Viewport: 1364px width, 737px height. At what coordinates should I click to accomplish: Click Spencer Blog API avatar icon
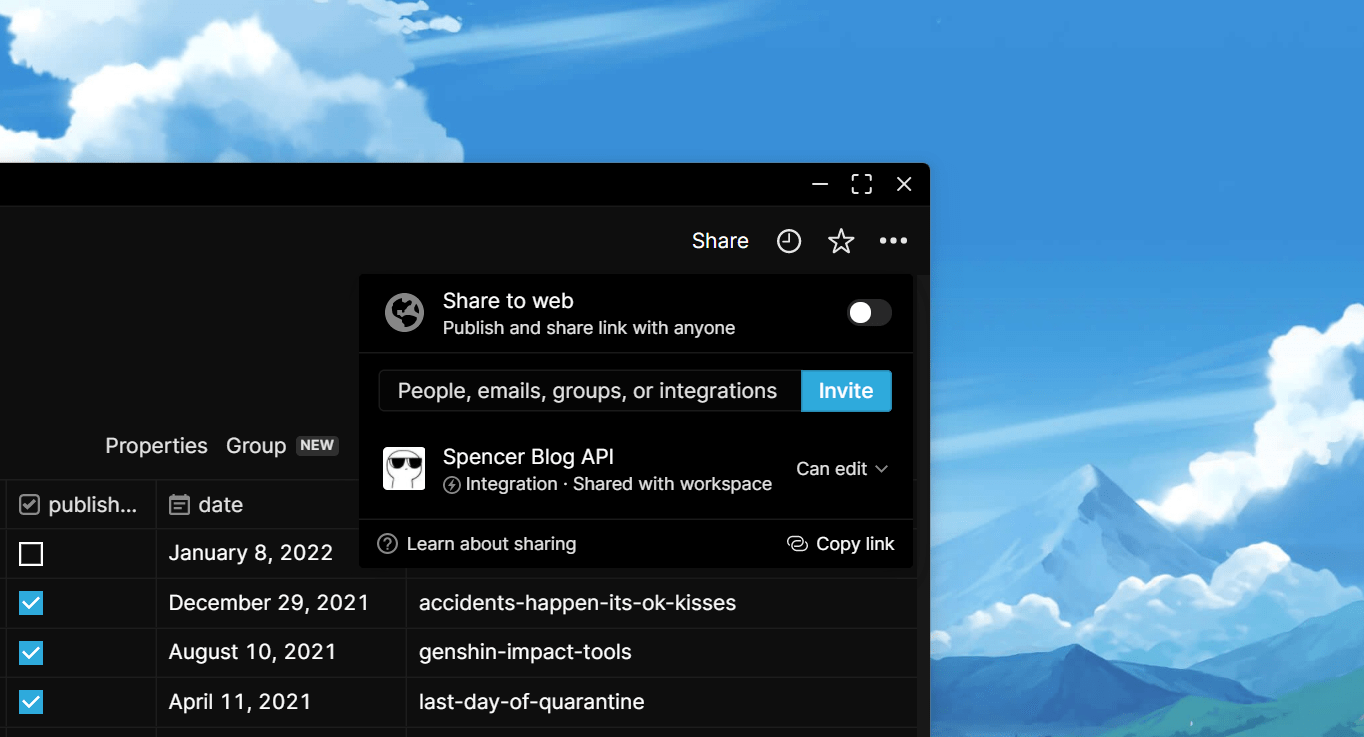(x=404, y=469)
